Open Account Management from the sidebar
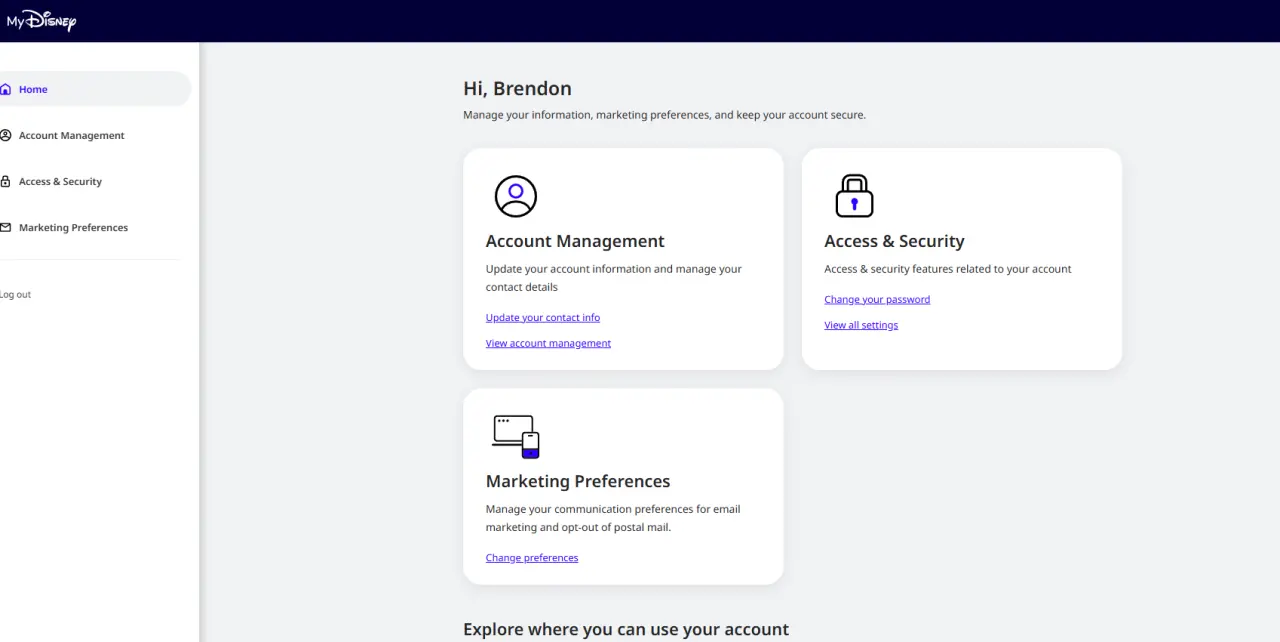Image resolution: width=1280 pixels, height=642 pixels. point(71,135)
